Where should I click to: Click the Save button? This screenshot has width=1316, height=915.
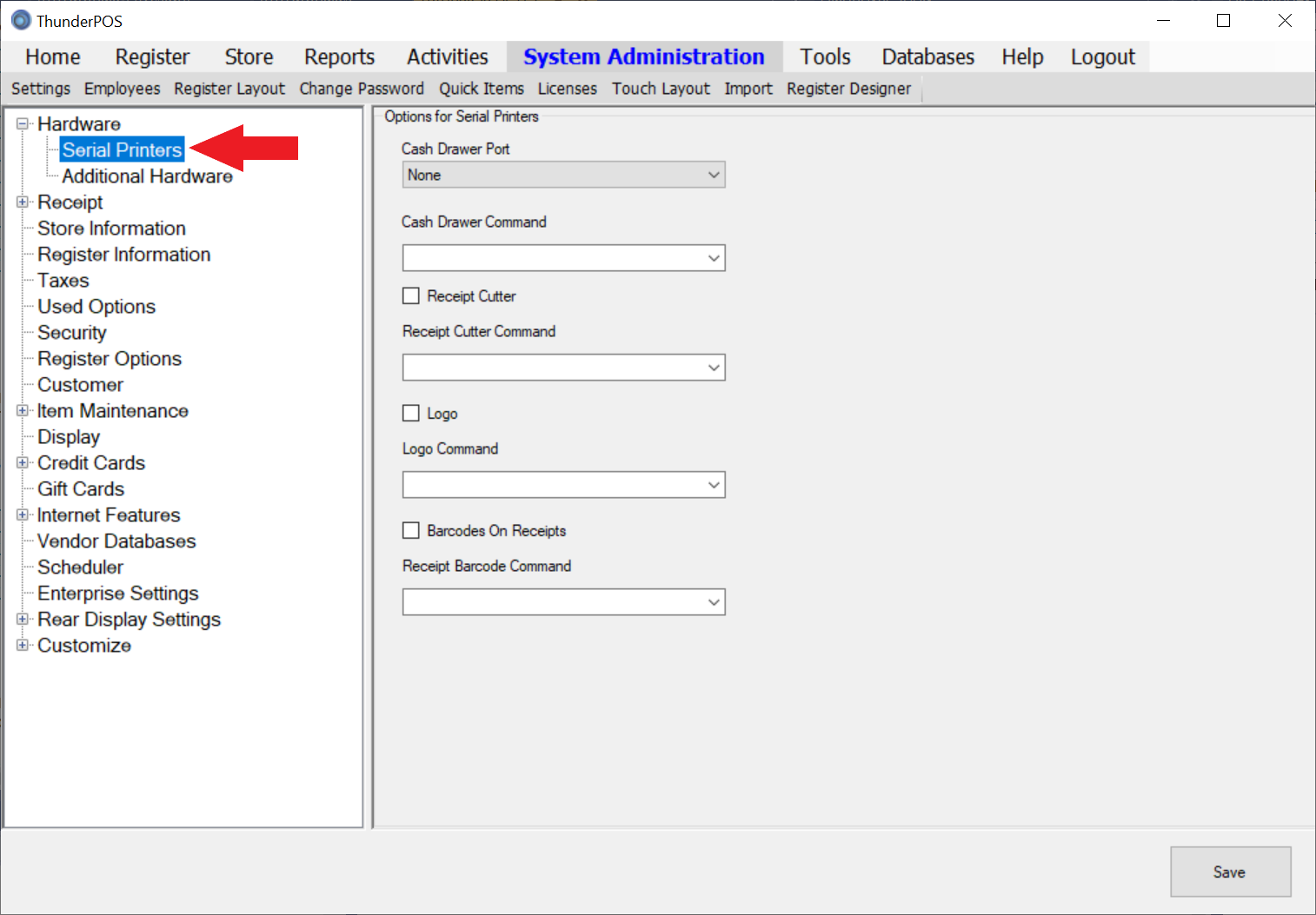(1229, 872)
